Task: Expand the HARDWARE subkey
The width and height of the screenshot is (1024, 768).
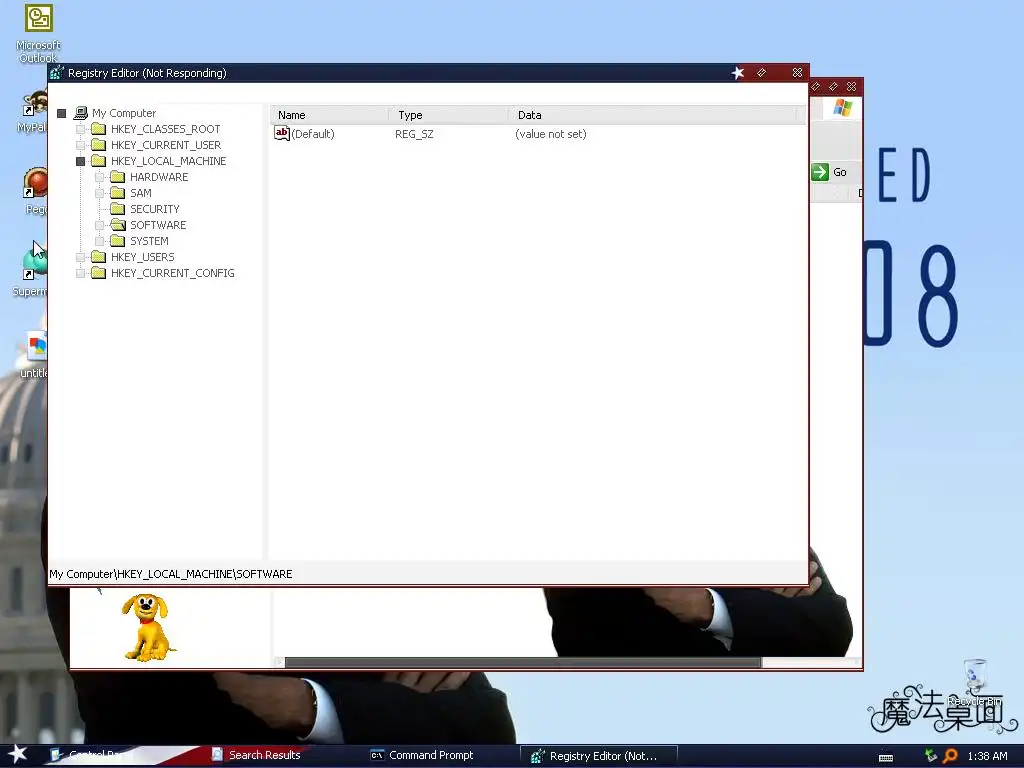Action: [99, 177]
